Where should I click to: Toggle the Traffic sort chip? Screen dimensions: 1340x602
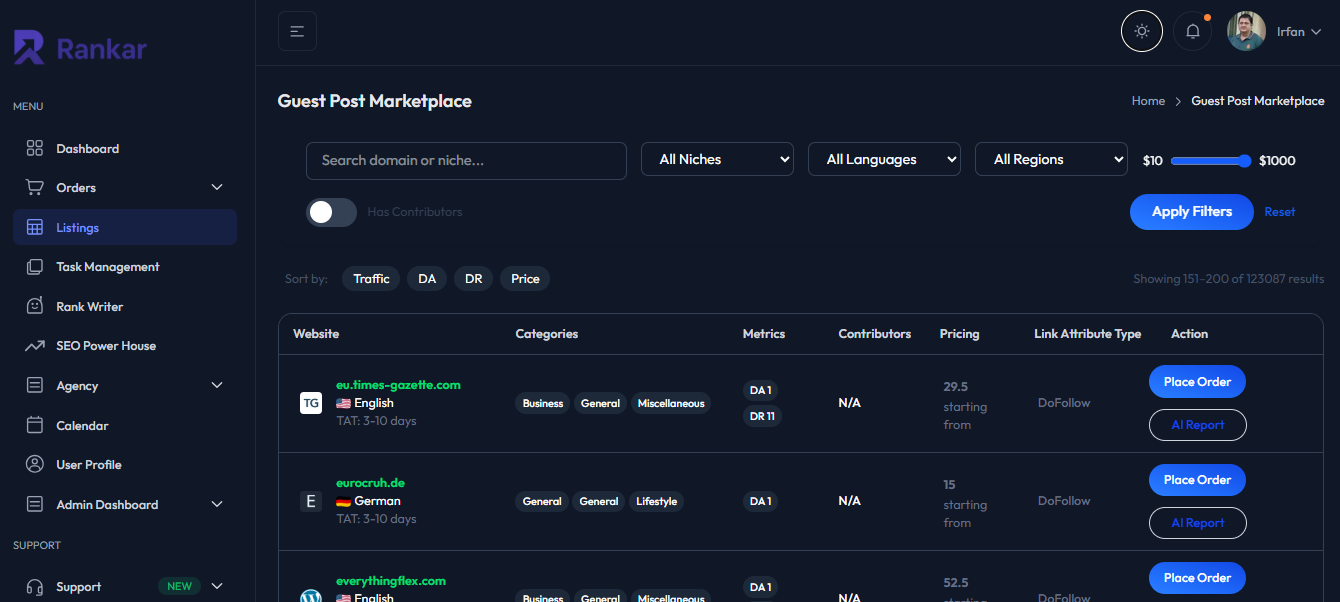tap(371, 279)
